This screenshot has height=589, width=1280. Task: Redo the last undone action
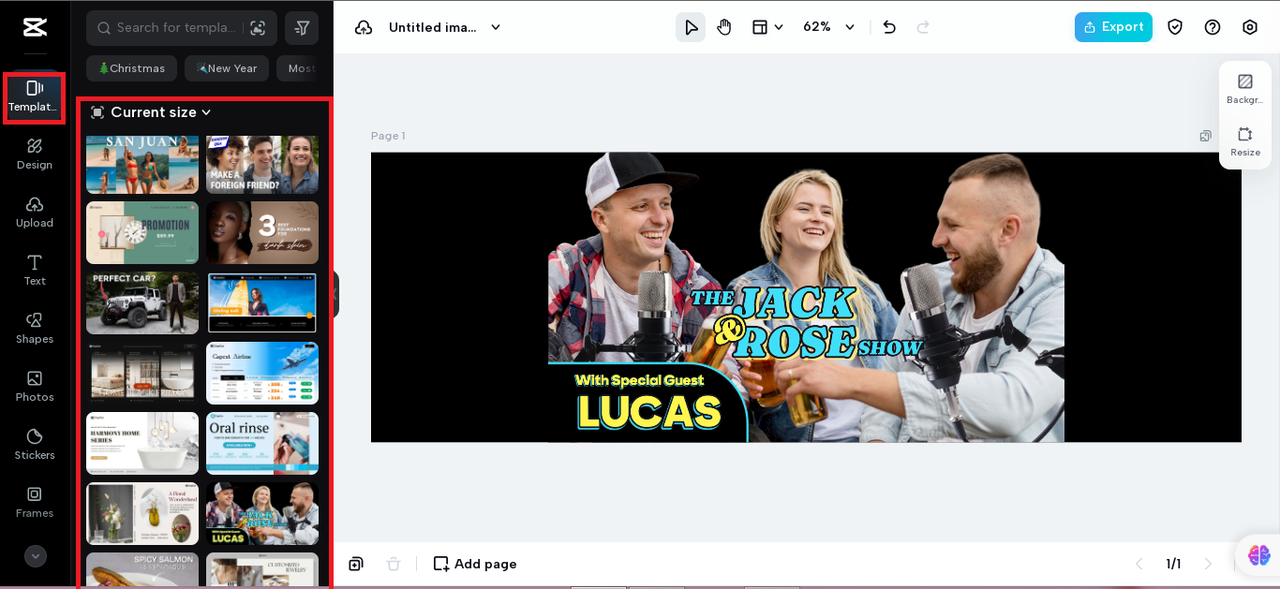point(923,27)
